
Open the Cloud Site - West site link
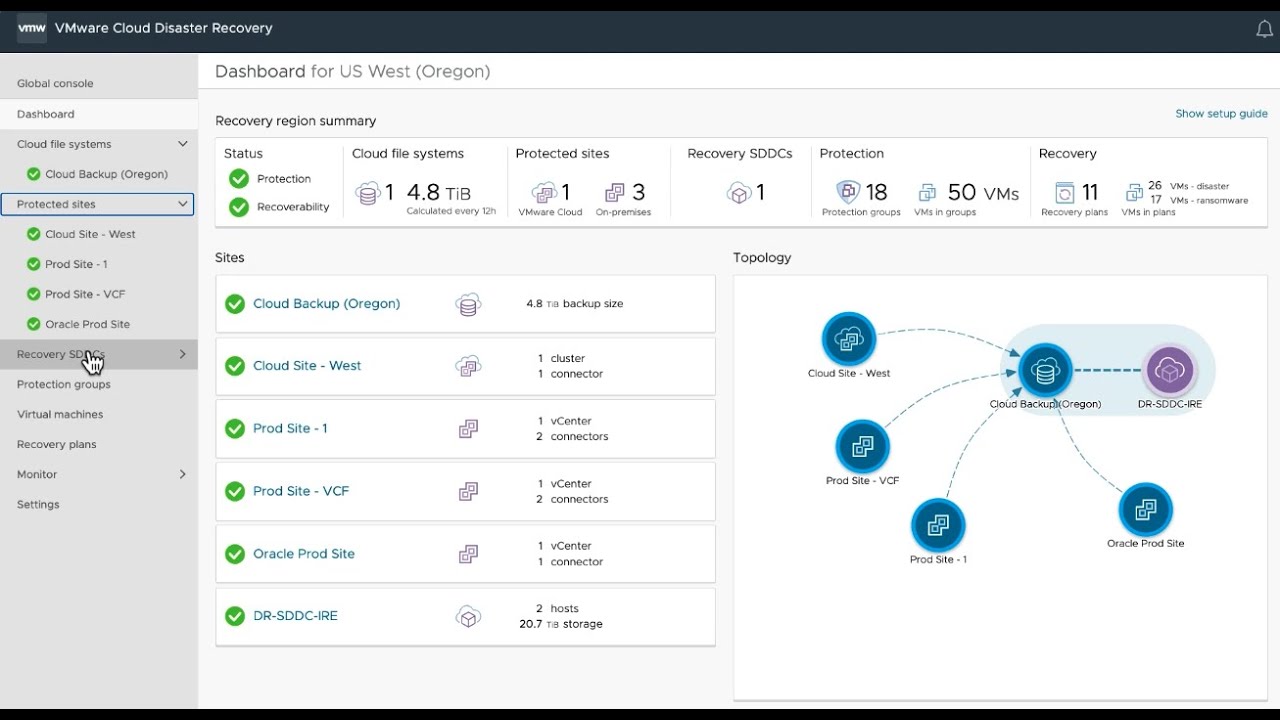click(x=307, y=366)
